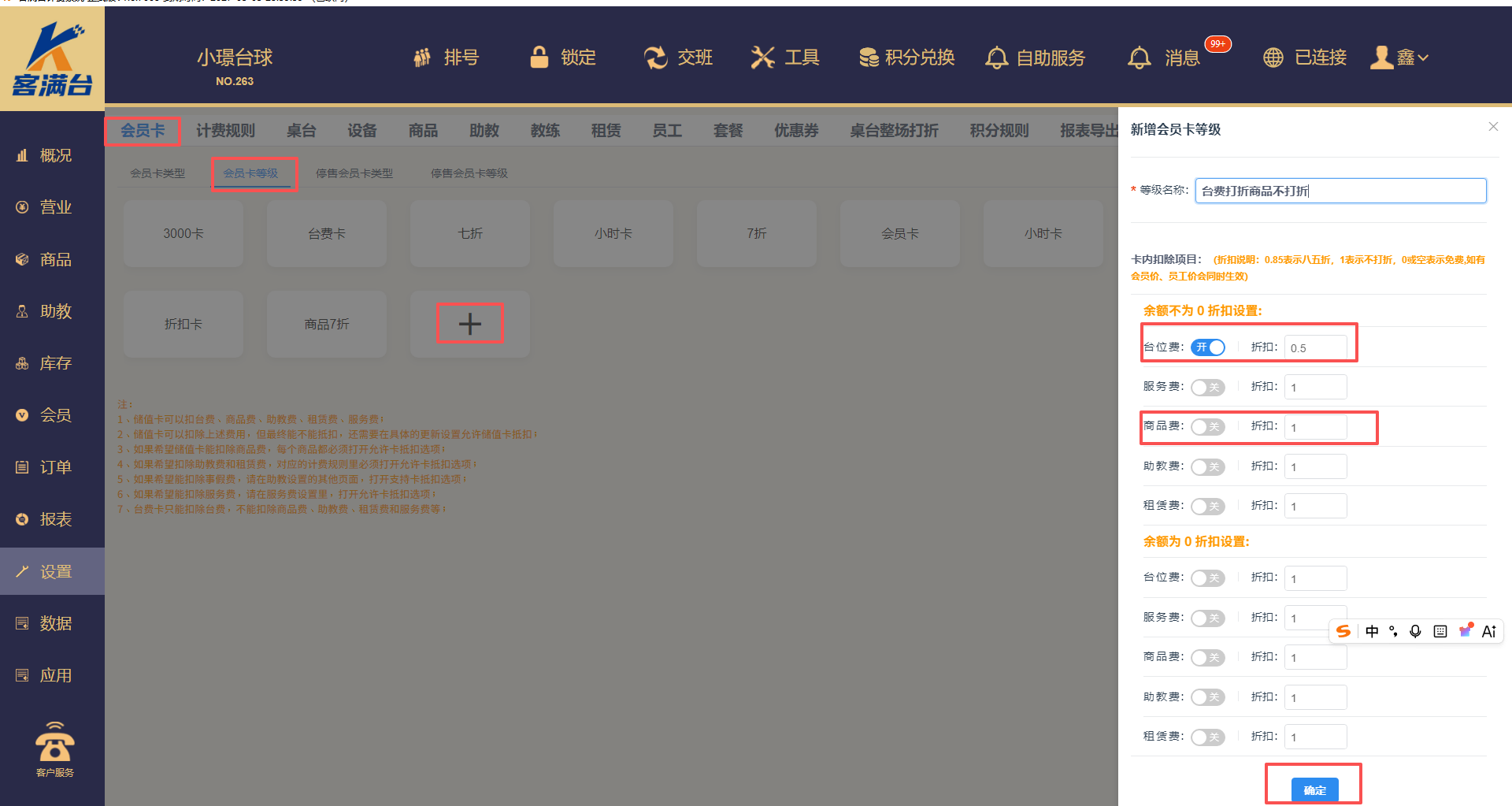Switch to the 会员卡类型 sub-tab
The image size is (1512, 806).
tap(157, 173)
